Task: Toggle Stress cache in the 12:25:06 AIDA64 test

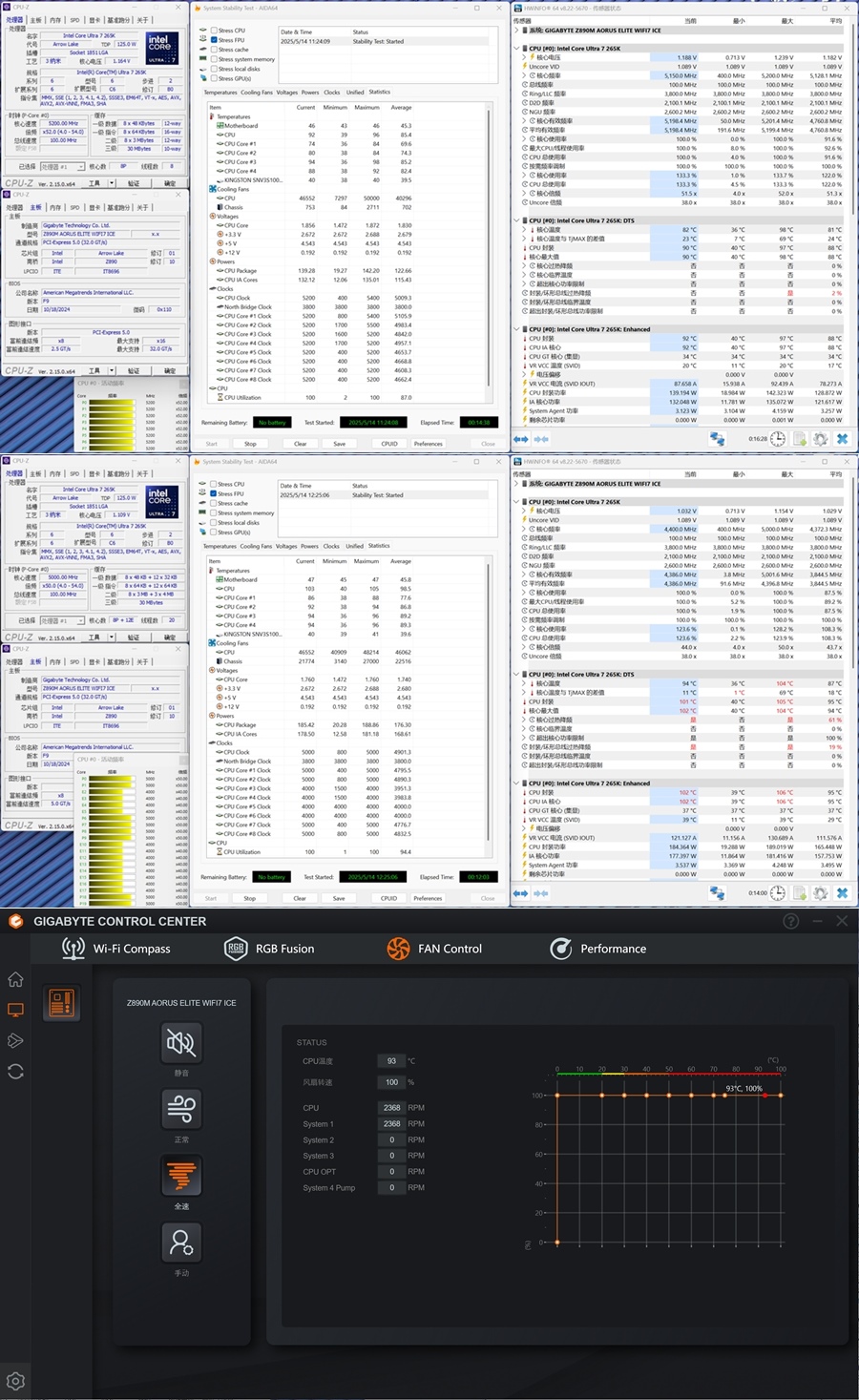Action: (214, 503)
